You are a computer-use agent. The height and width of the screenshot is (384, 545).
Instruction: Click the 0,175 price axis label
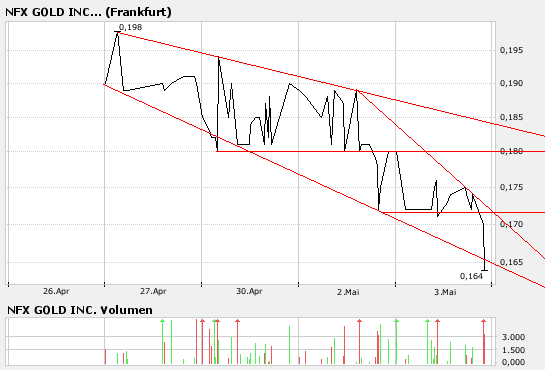pyautogui.click(x=511, y=187)
